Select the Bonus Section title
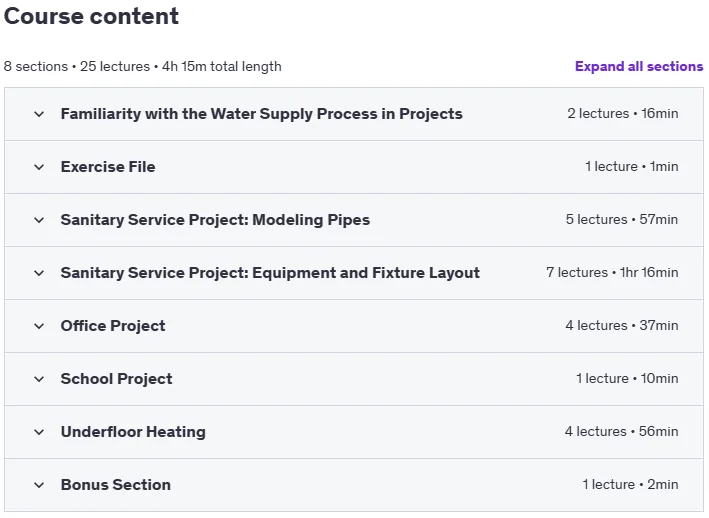The image size is (709, 518). pos(116,485)
